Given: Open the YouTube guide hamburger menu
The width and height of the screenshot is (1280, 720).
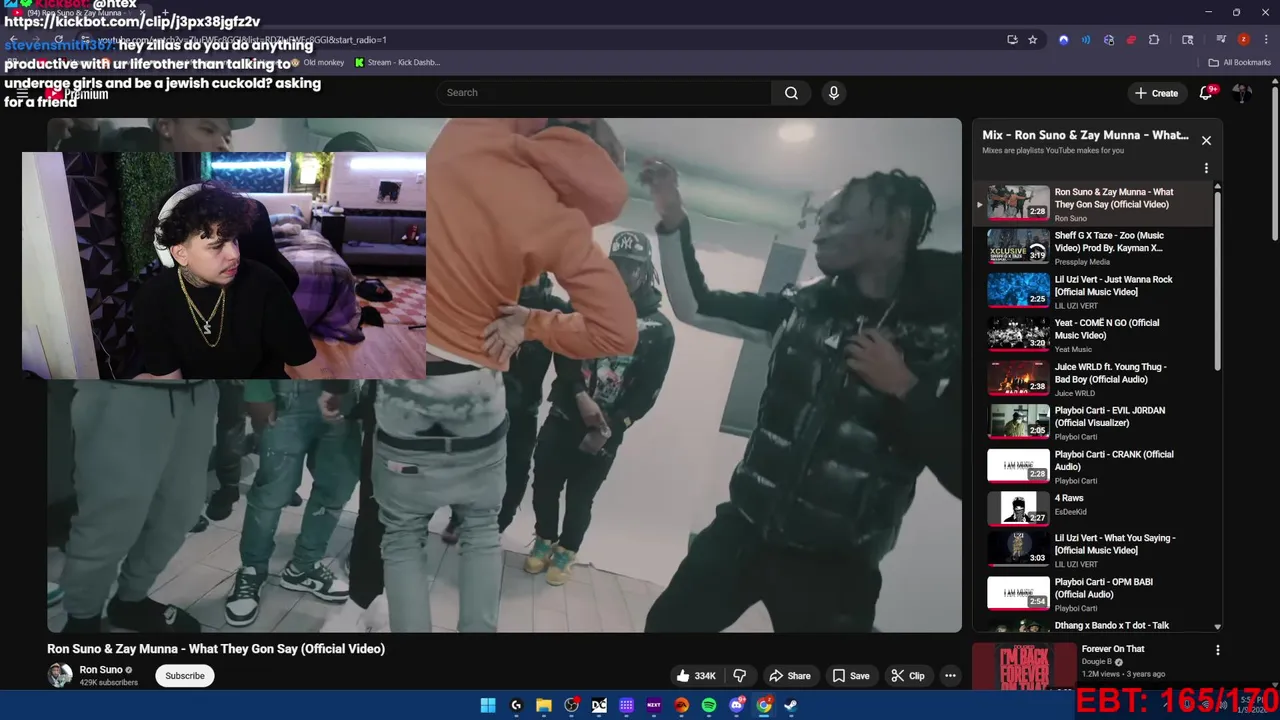Looking at the screenshot, I should point(22,93).
